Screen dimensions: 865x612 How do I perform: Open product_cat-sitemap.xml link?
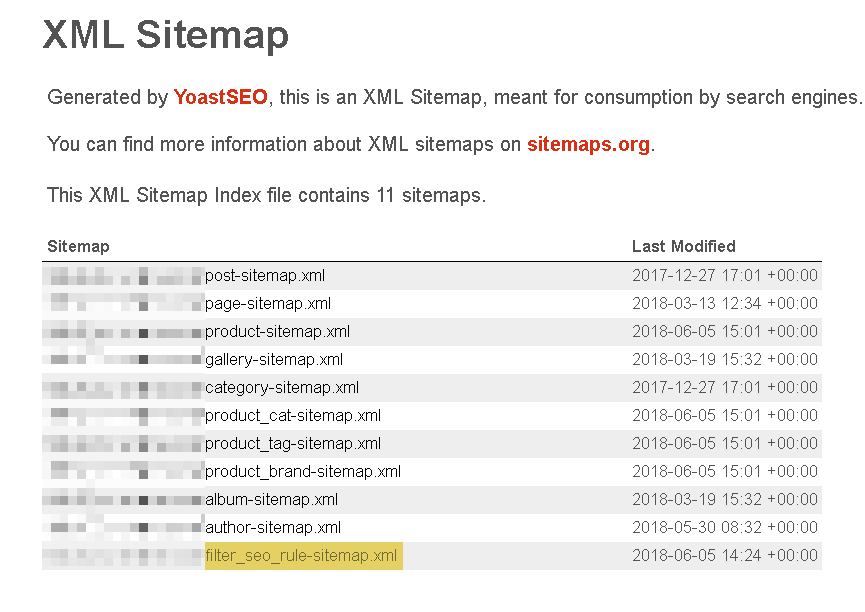[292, 415]
